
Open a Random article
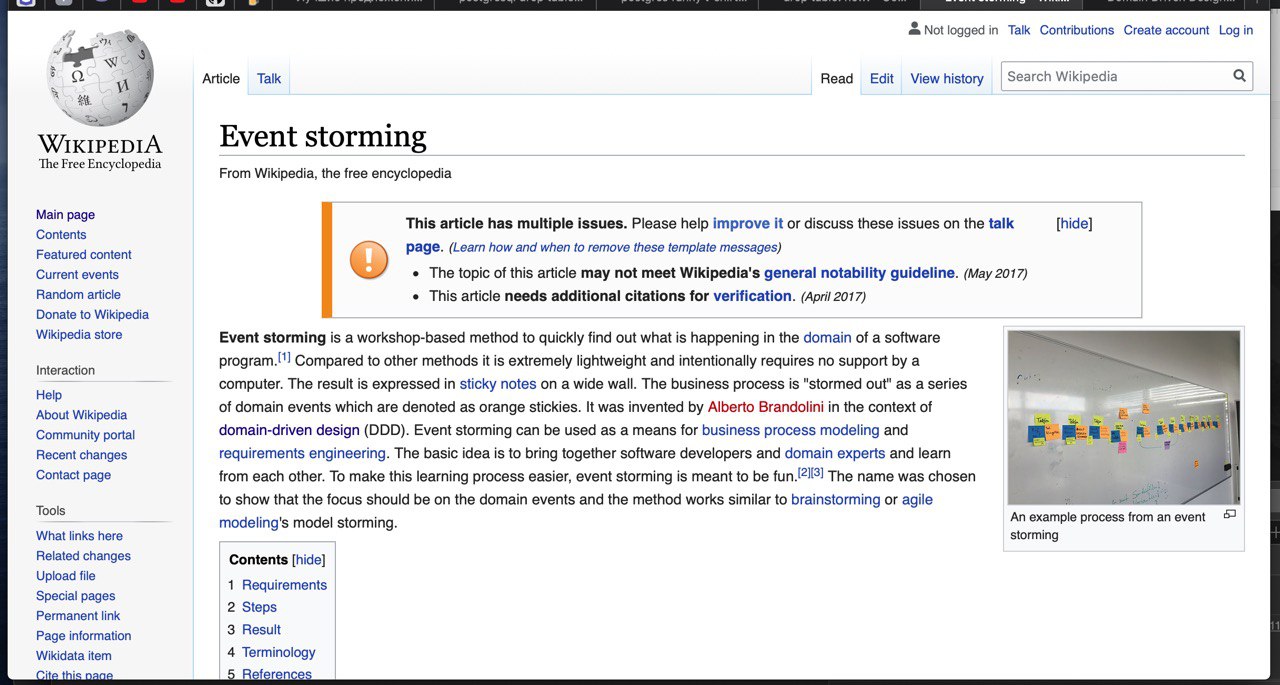coord(78,294)
